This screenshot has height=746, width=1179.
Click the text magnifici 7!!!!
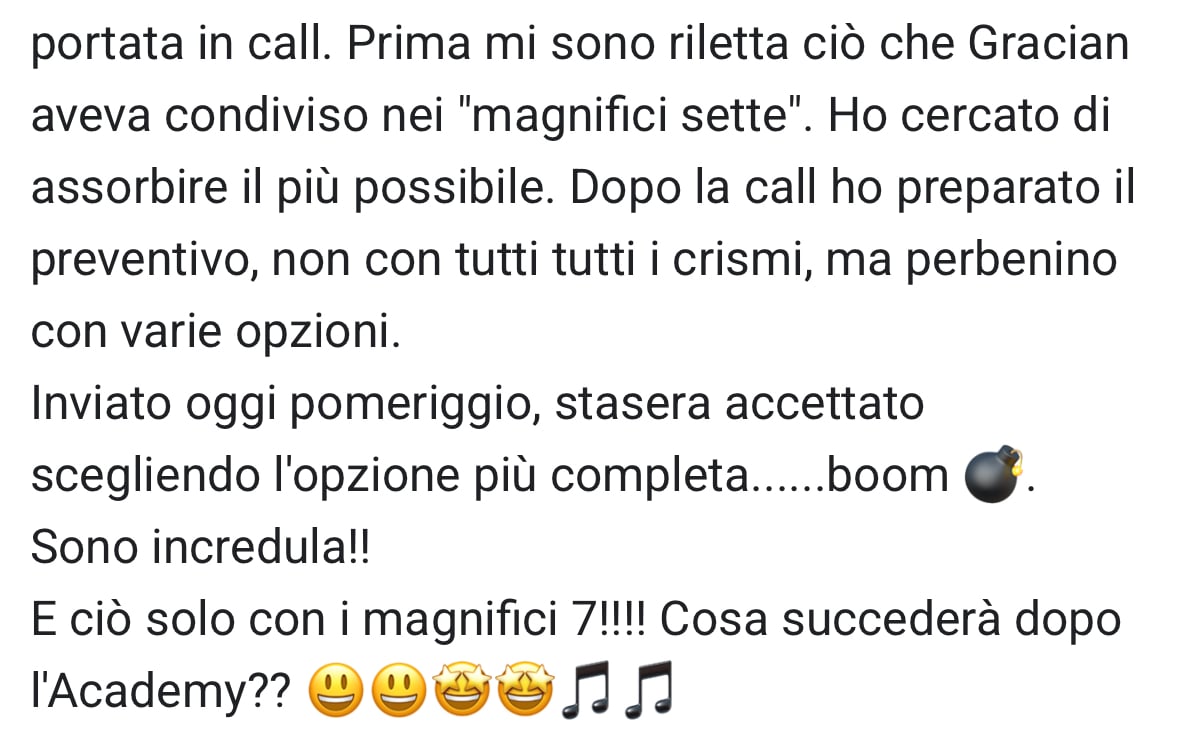click(x=504, y=620)
